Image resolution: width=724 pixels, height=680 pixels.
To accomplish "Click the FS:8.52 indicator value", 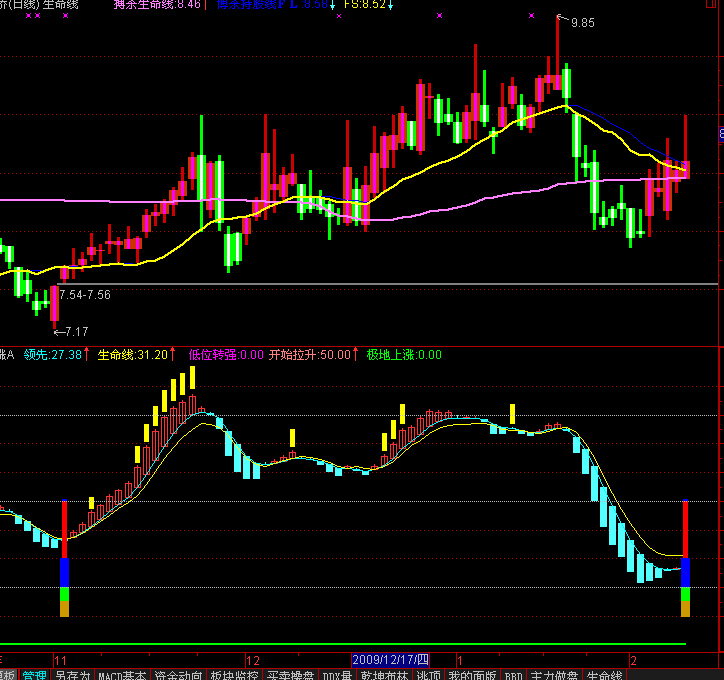I will 365,5.
